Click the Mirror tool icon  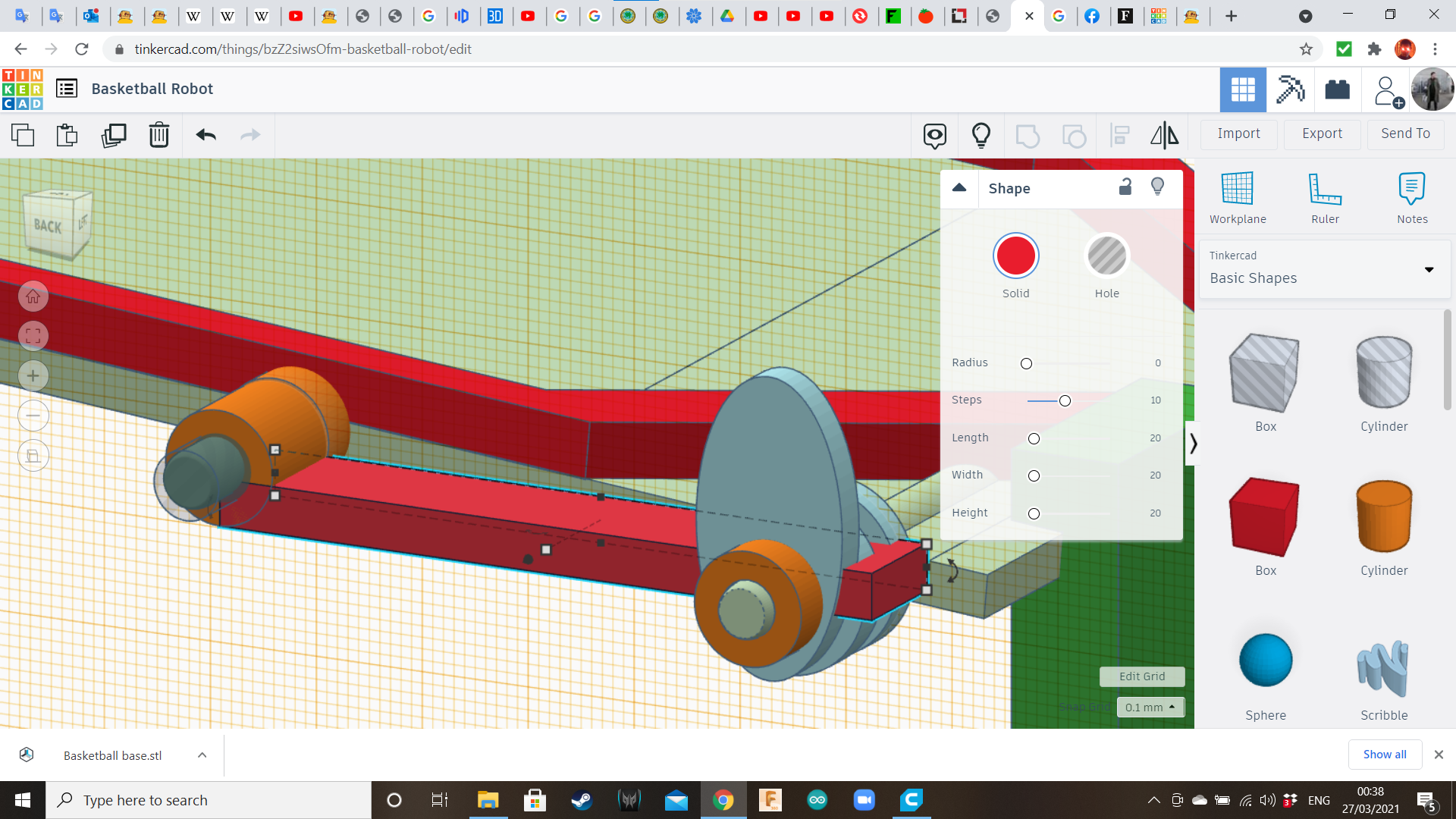(1164, 135)
